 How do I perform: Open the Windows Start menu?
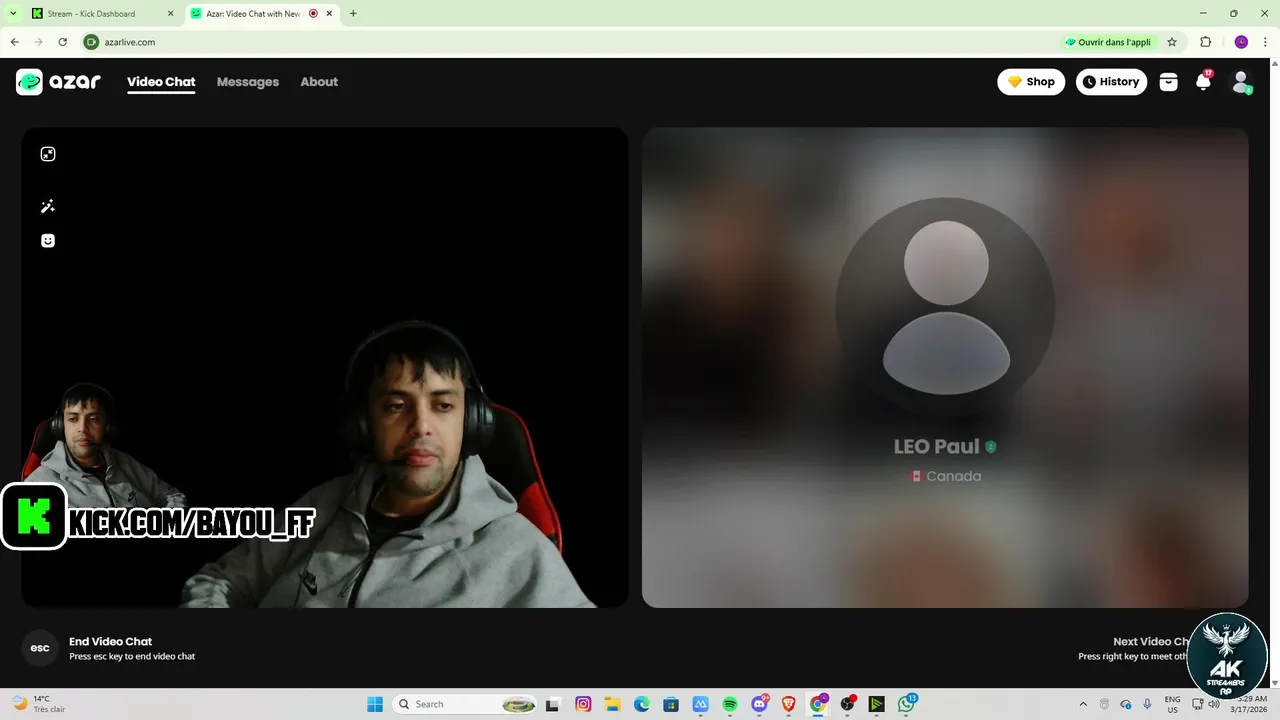click(x=375, y=704)
